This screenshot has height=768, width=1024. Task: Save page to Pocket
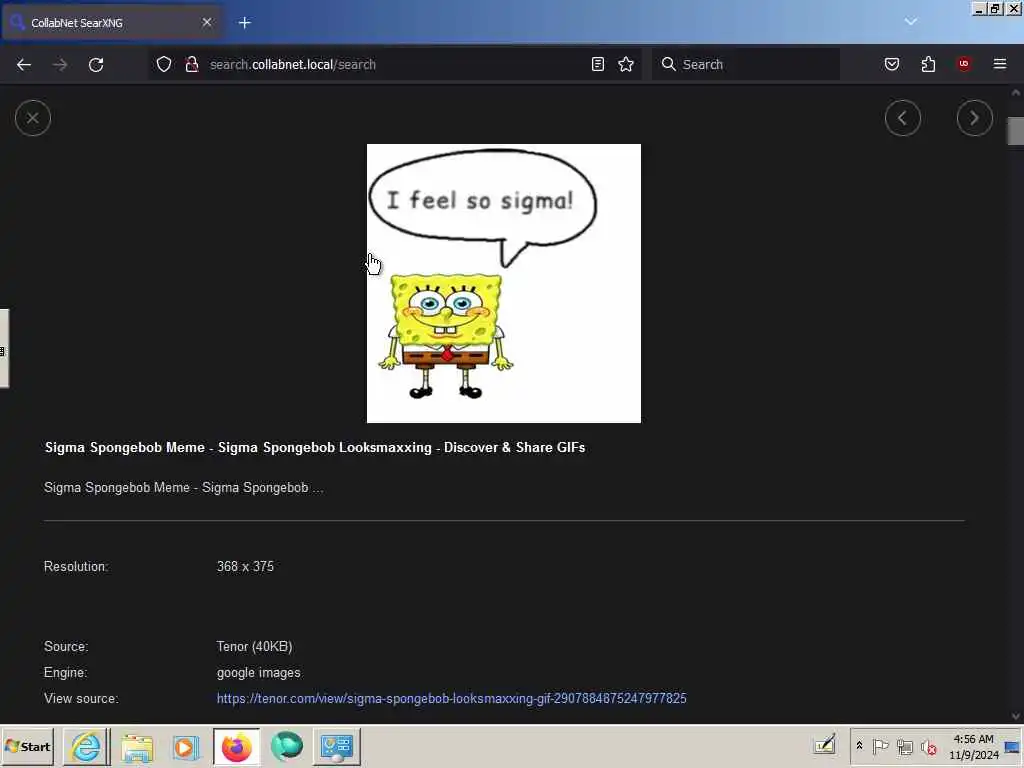(x=891, y=64)
